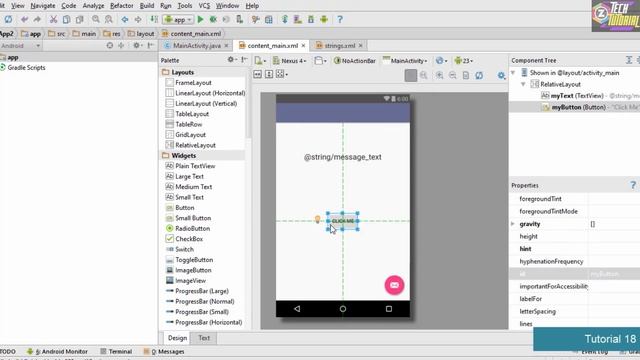The image size is (640, 360).
Task: Navigate Forward with right arrow icon
Action: (138, 19)
